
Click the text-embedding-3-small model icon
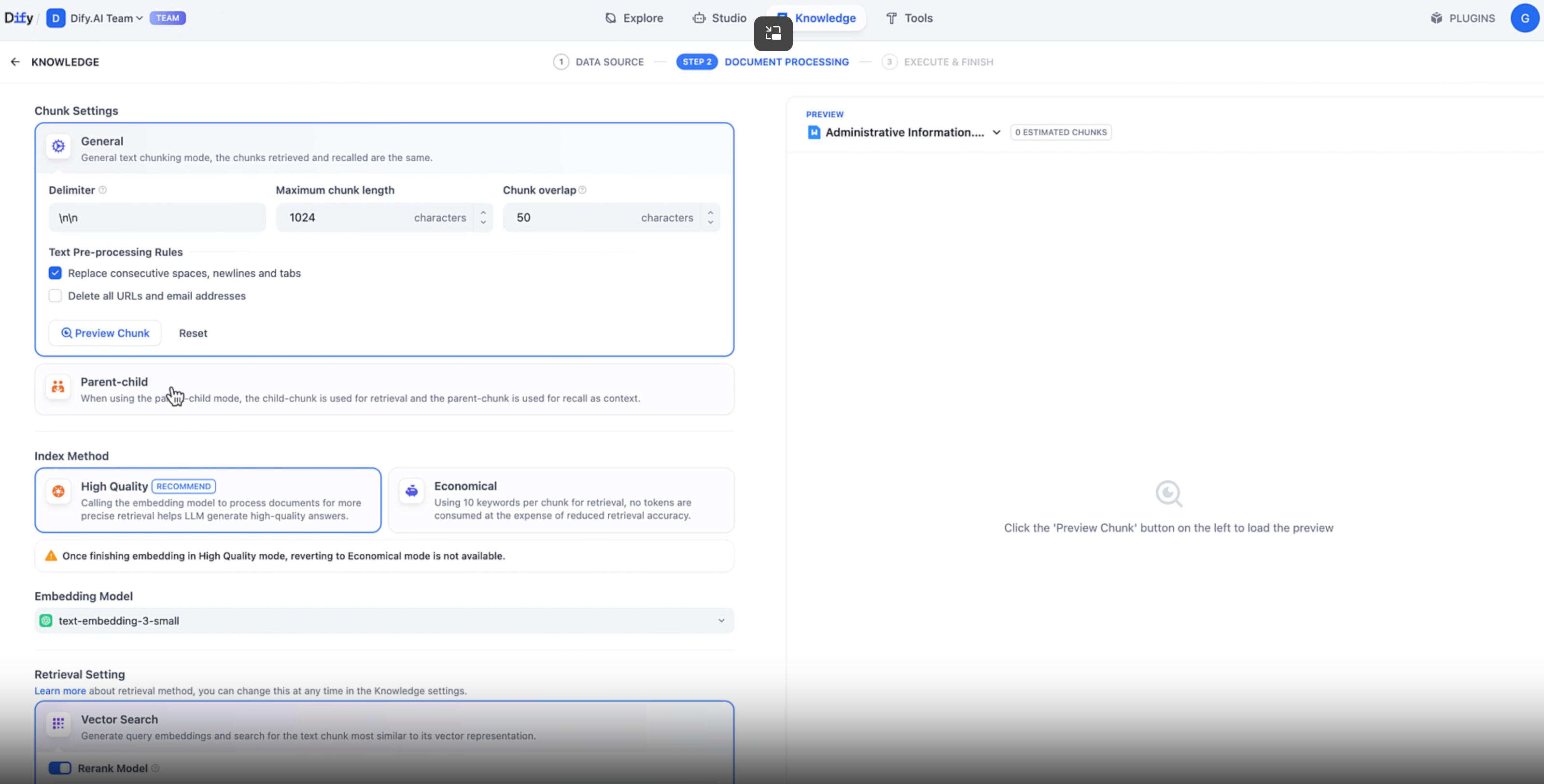[x=45, y=620]
